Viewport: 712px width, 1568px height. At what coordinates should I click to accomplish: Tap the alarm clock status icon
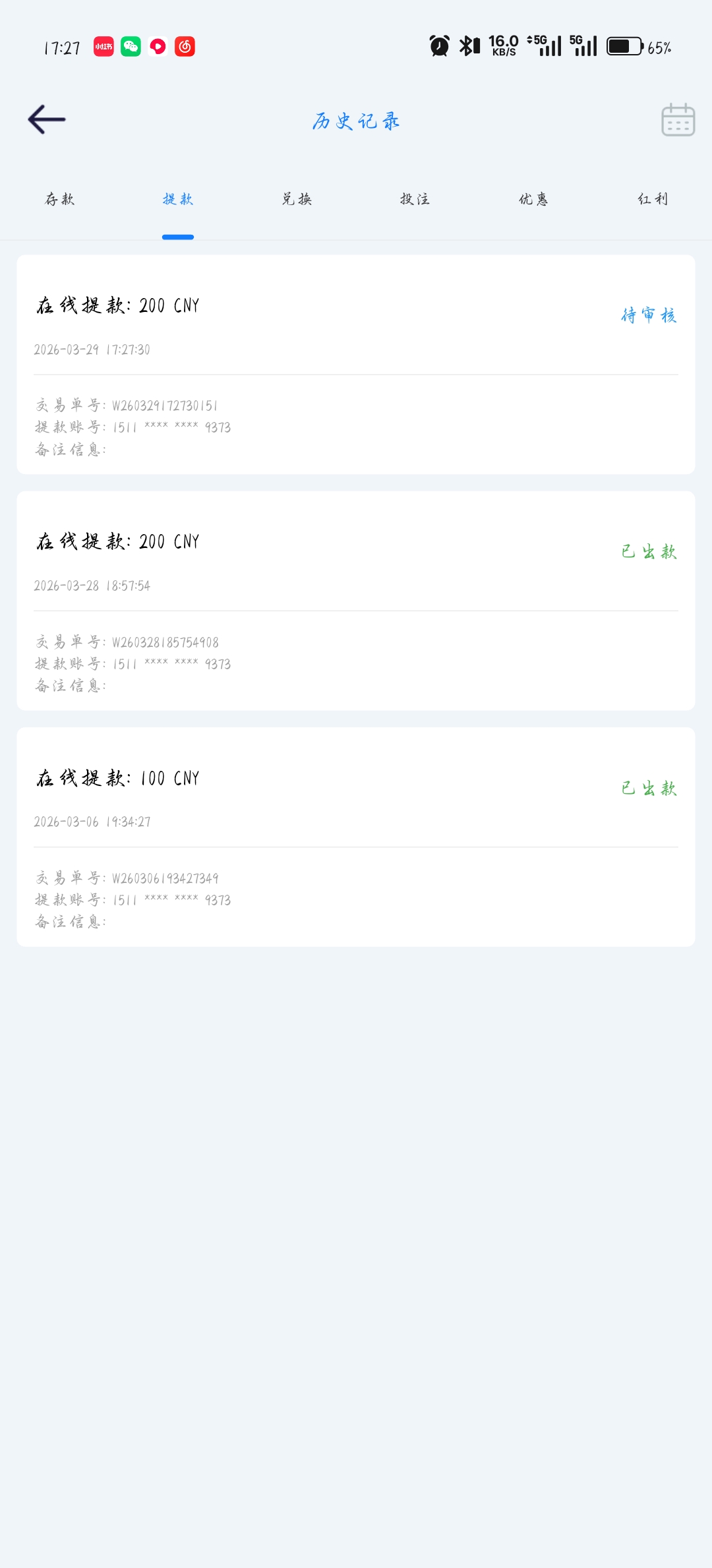tap(439, 46)
